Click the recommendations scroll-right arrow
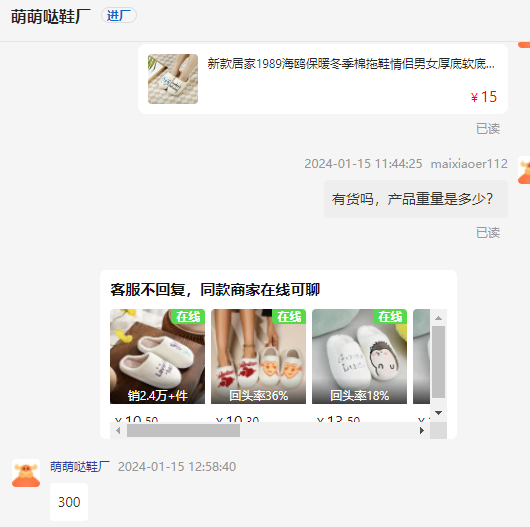 (422, 431)
